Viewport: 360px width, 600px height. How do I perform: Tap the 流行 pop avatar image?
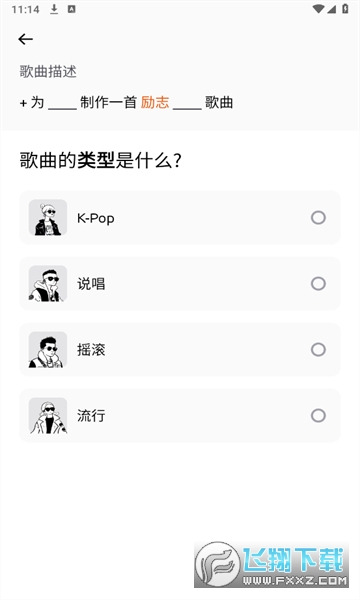point(48,416)
